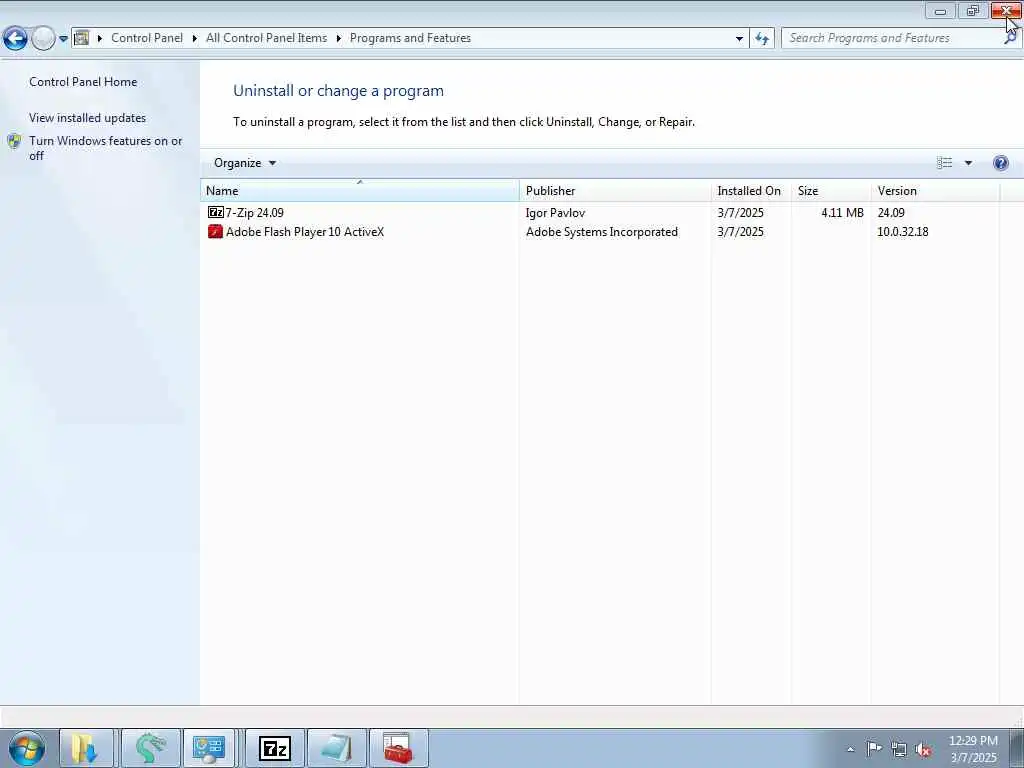Expand arrow after Control Panel breadcrumb

195,38
